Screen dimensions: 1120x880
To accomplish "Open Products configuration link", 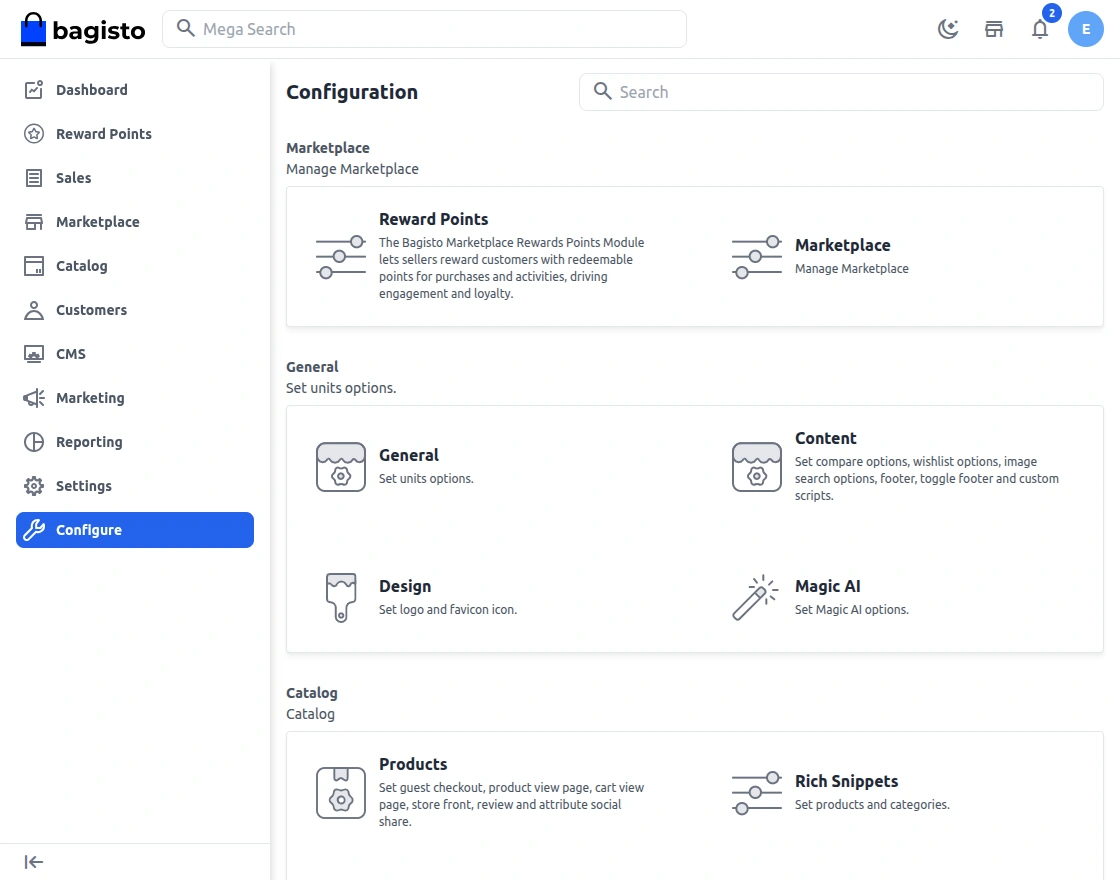I will (x=413, y=764).
